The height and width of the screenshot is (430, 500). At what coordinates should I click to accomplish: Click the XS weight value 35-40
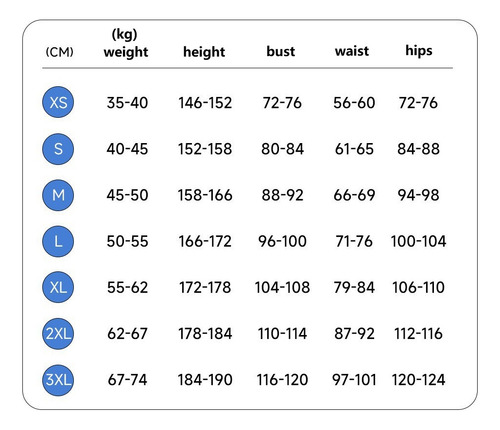point(127,103)
